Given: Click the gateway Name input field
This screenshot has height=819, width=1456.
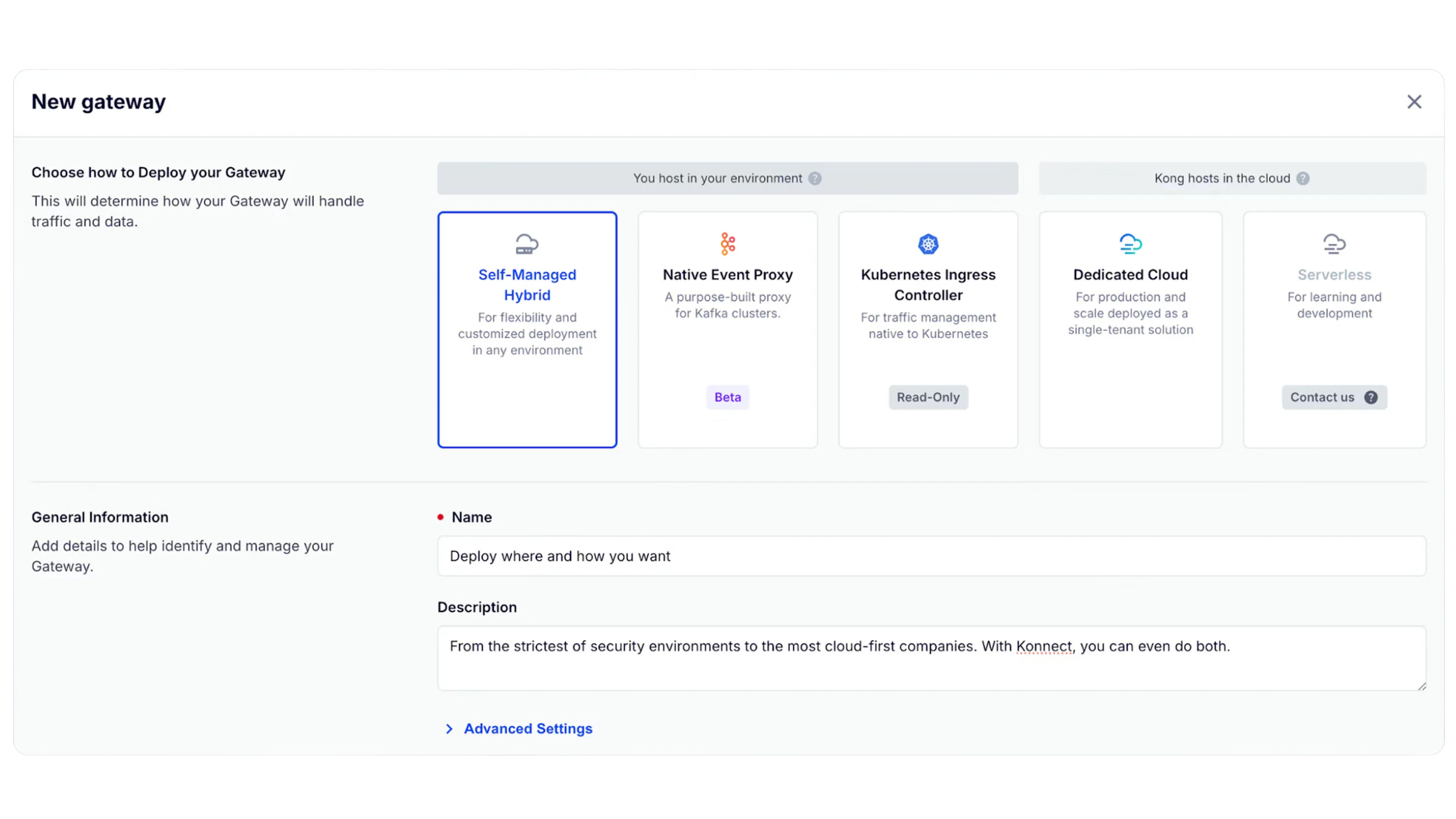Looking at the screenshot, I should click(x=931, y=556).
